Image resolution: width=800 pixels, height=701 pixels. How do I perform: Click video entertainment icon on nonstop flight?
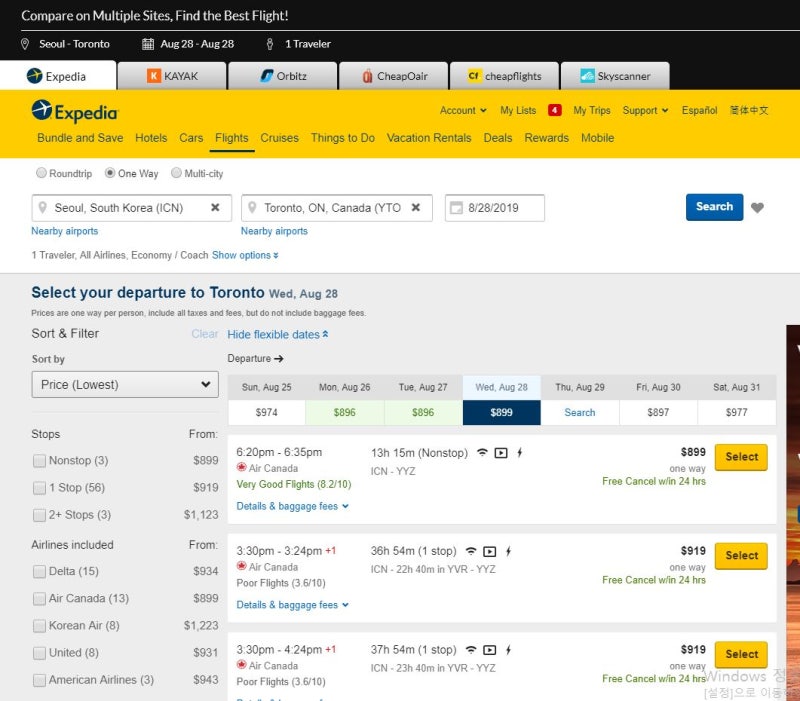501,453
